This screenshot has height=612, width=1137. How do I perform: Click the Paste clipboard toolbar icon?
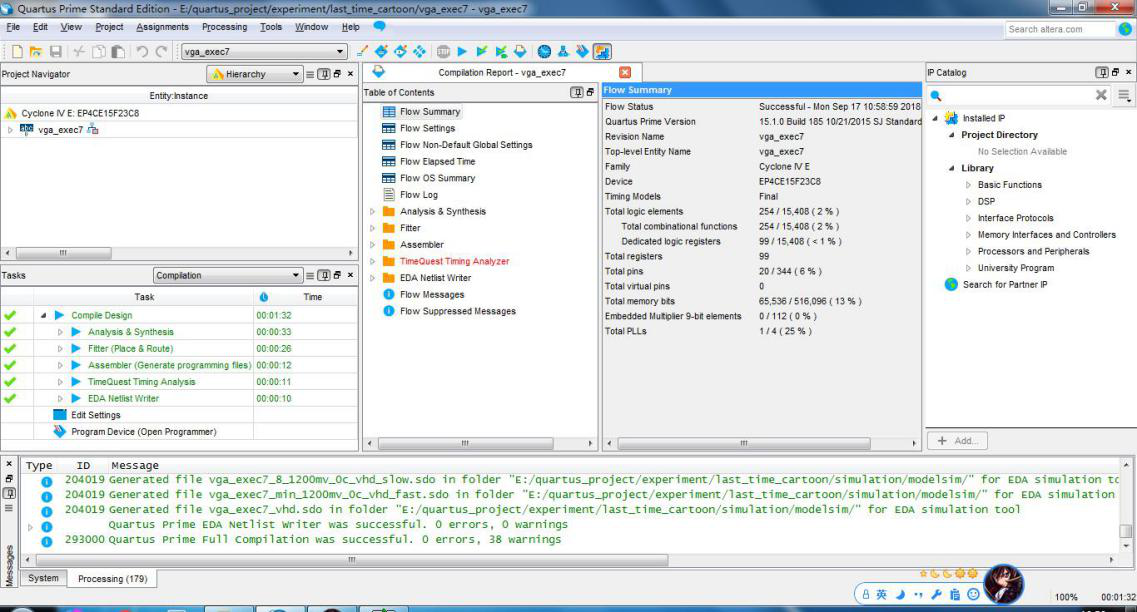pos(117,51)
